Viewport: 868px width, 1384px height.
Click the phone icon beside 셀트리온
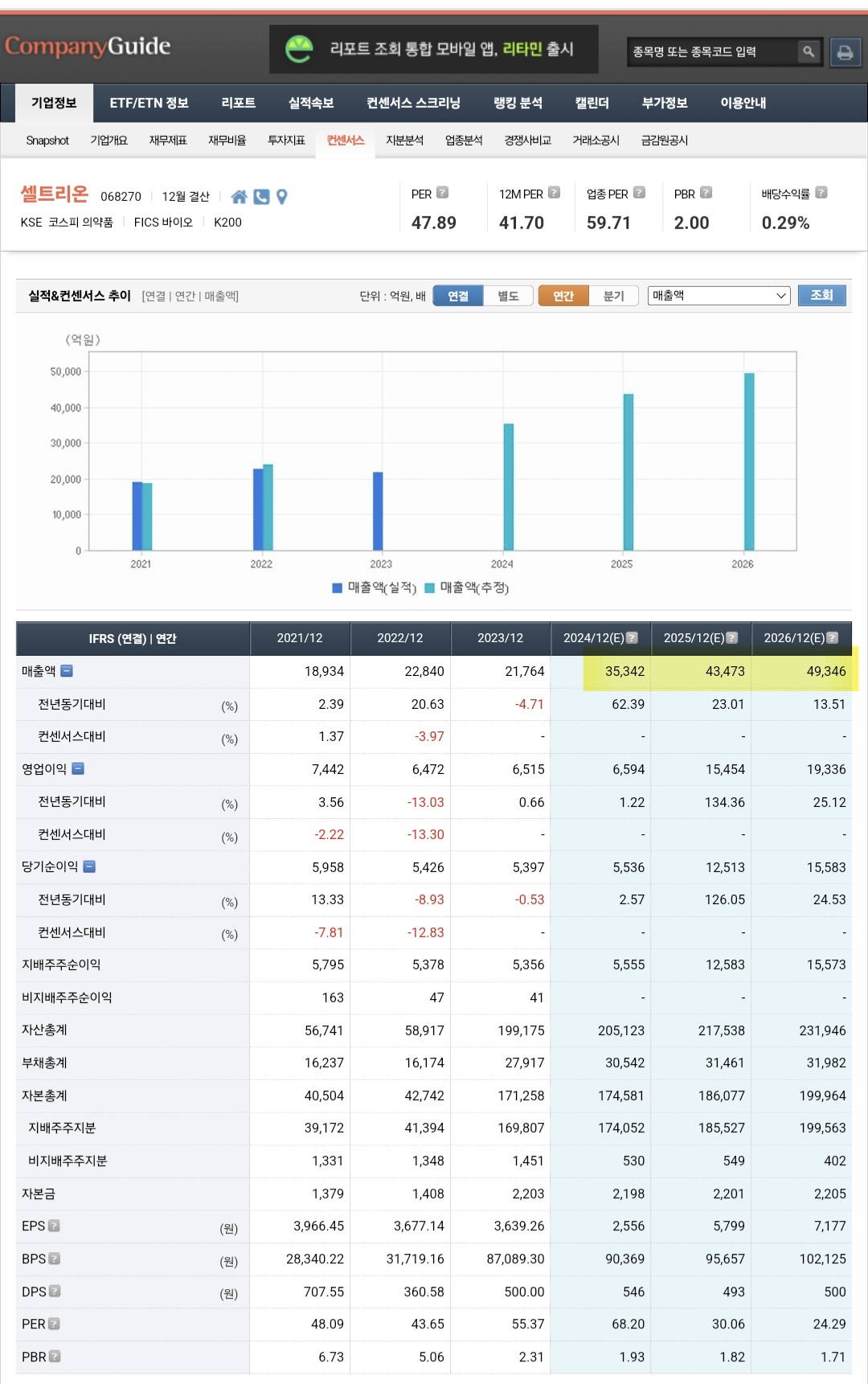[x=261, y=197]
